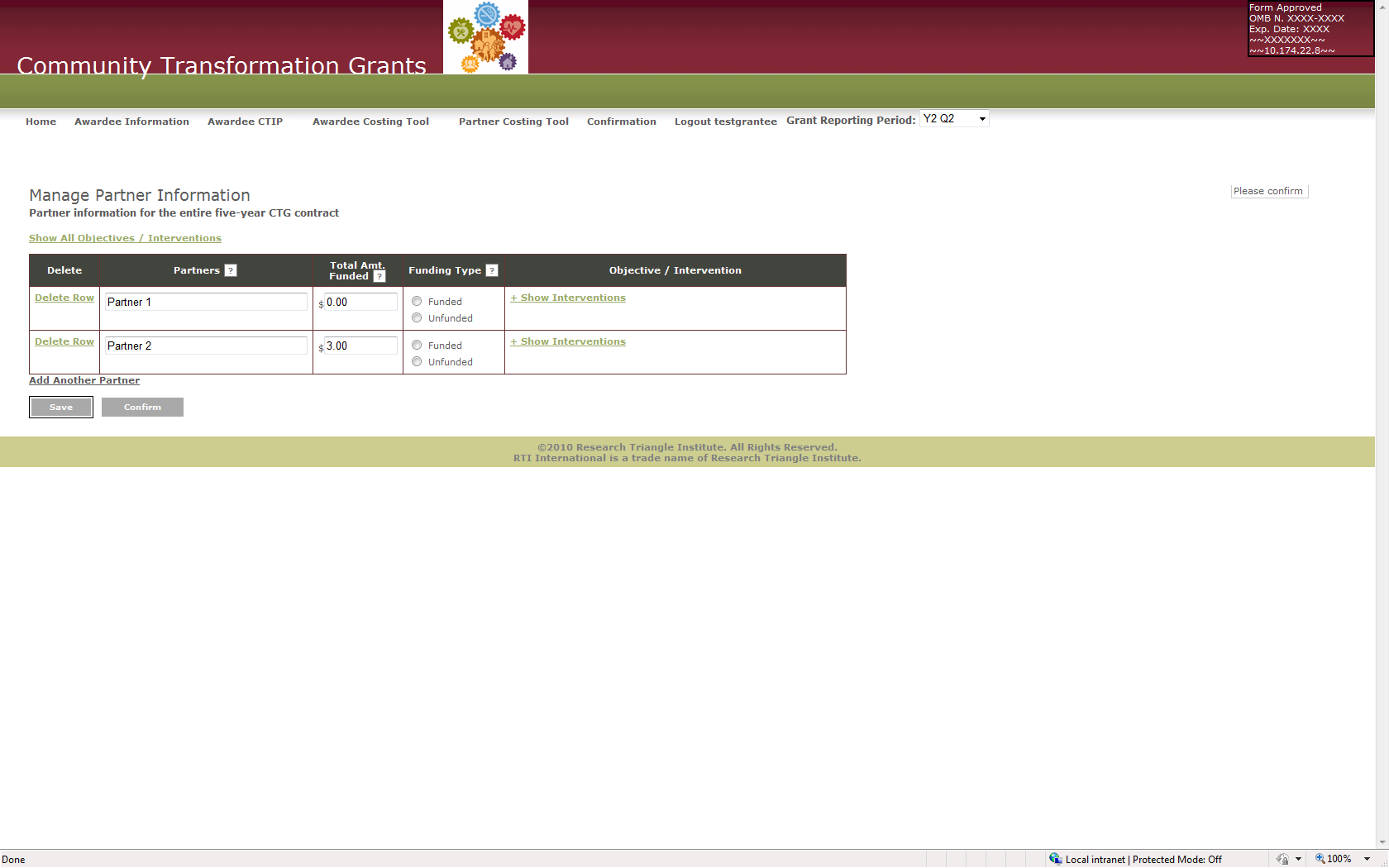Click the page scrollbar down arrow
Image resolution: width=1389 pixels, height=868 pixels.
(x=1382, y=842)
